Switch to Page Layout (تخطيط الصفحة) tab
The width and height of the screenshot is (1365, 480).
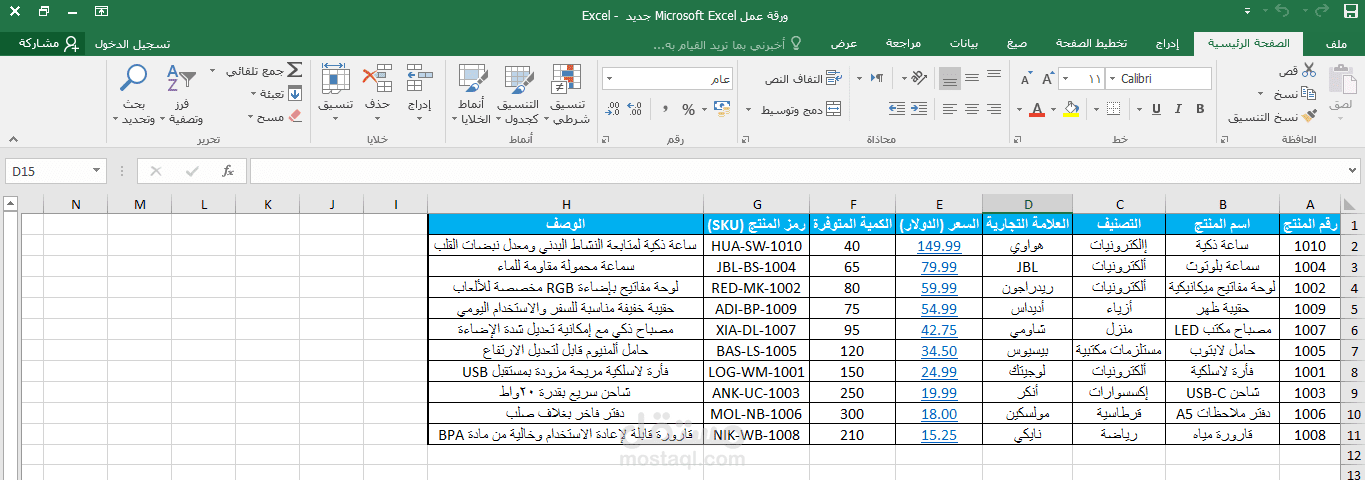[1091, 44]
